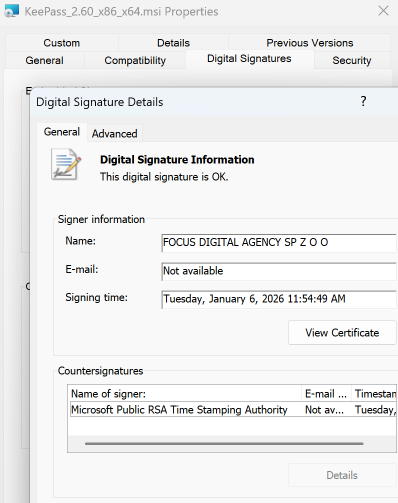Screen dimensions: 398x503
Task: Select the Digital Signatures tab
Action: (249, 59)
